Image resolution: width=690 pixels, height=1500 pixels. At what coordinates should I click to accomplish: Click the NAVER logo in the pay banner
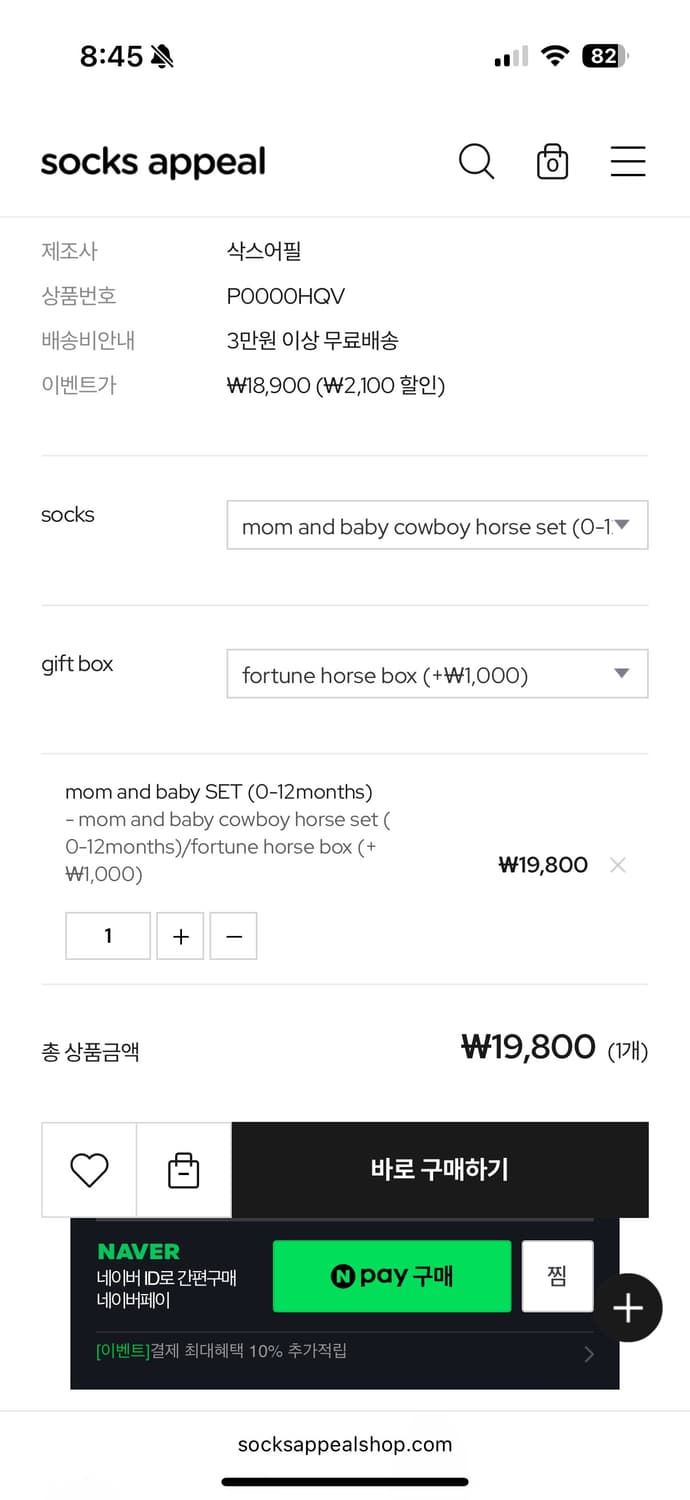(139, 1251)
